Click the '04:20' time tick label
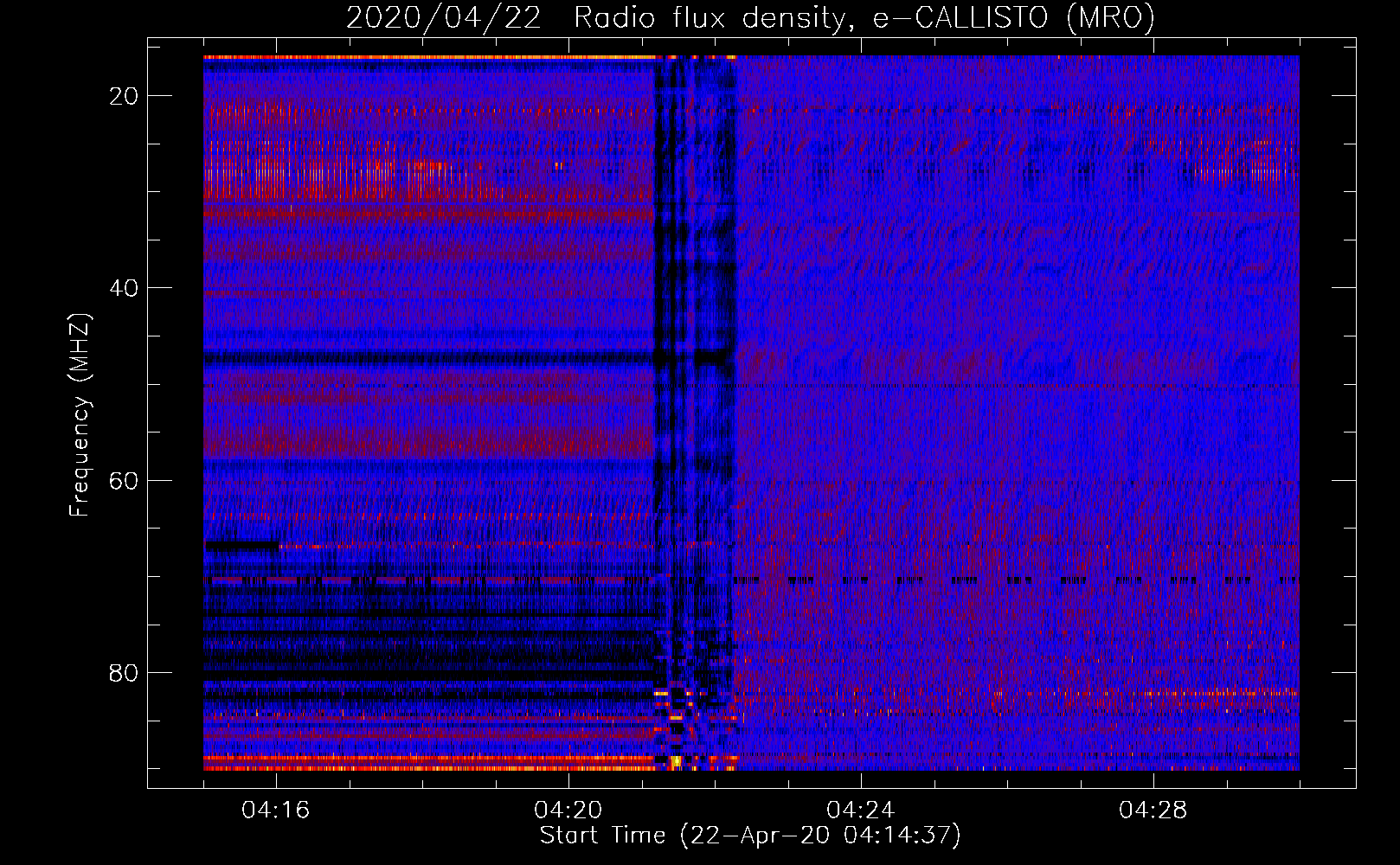The height and width of the screenshot is (865, 1400). tap(568, 811)
